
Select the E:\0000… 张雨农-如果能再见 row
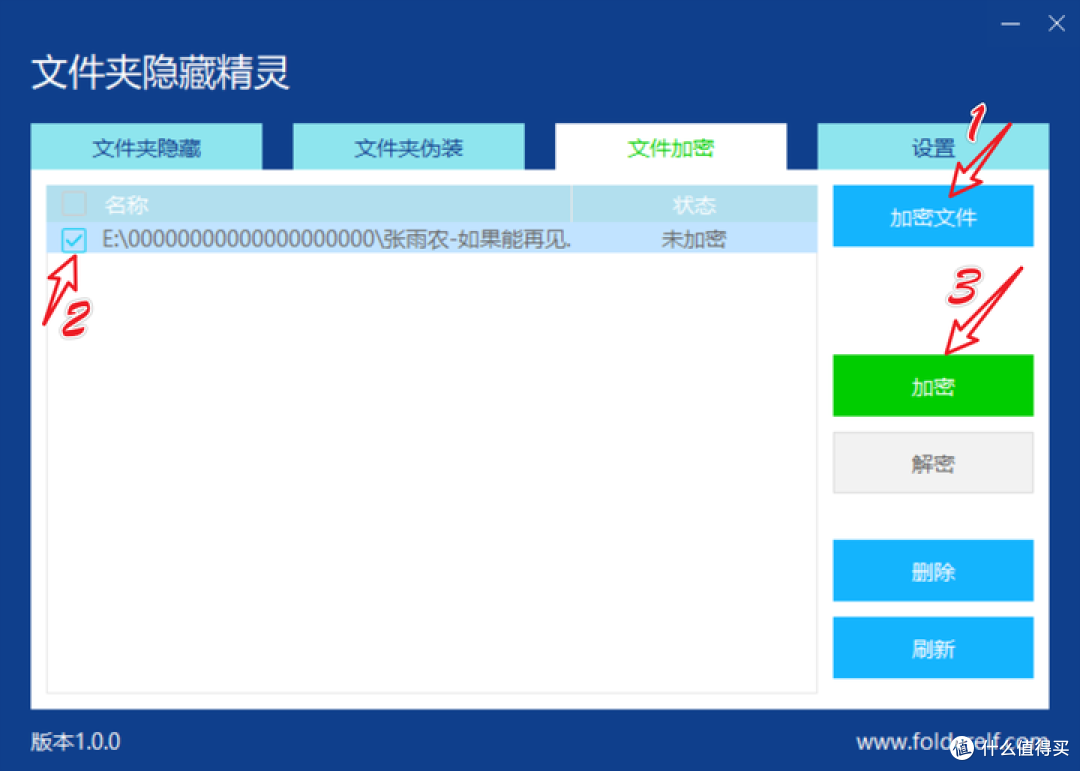click(x=432, y=239)
